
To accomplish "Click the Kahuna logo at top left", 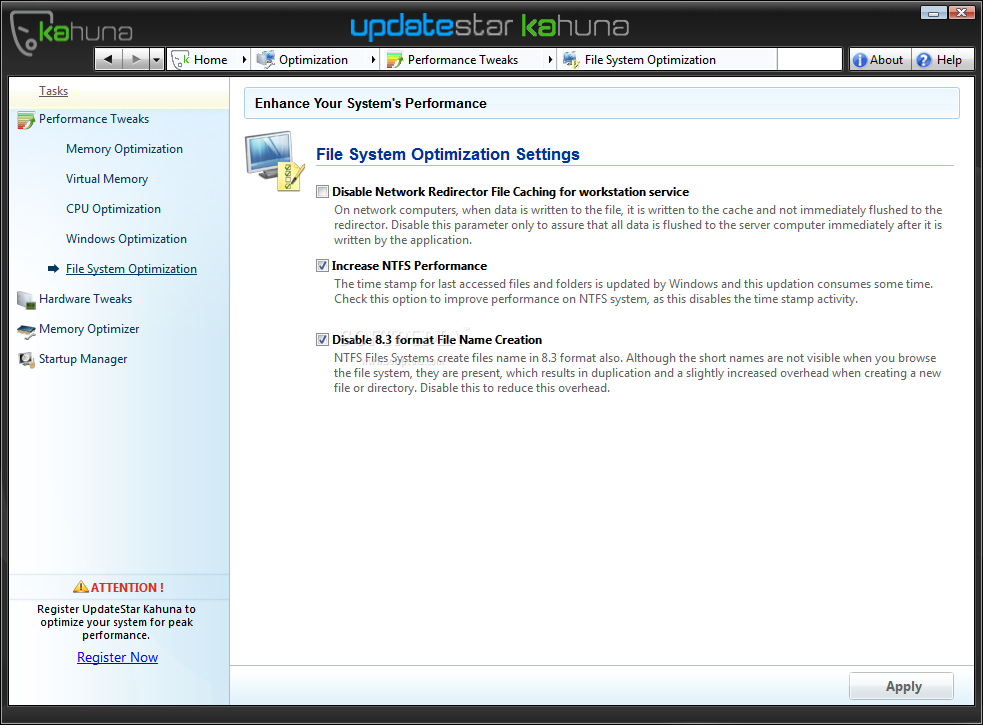I will 71,31.
